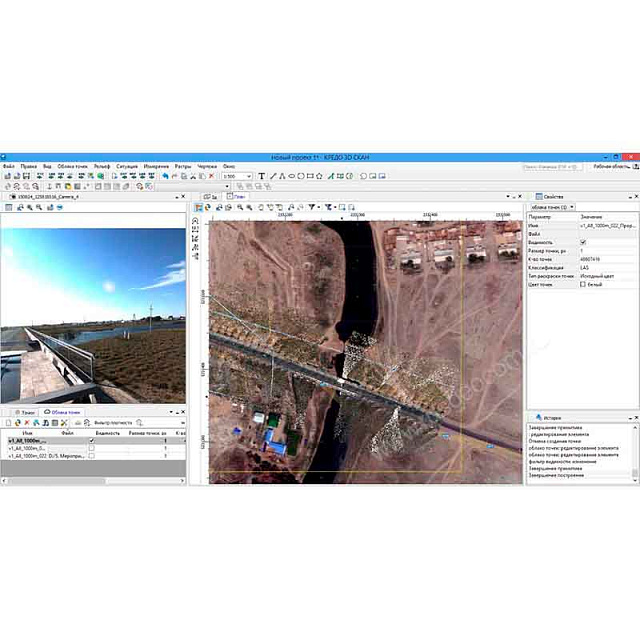The image size is (640, 640).
Task: Click the command search input field
Action: 558,166
